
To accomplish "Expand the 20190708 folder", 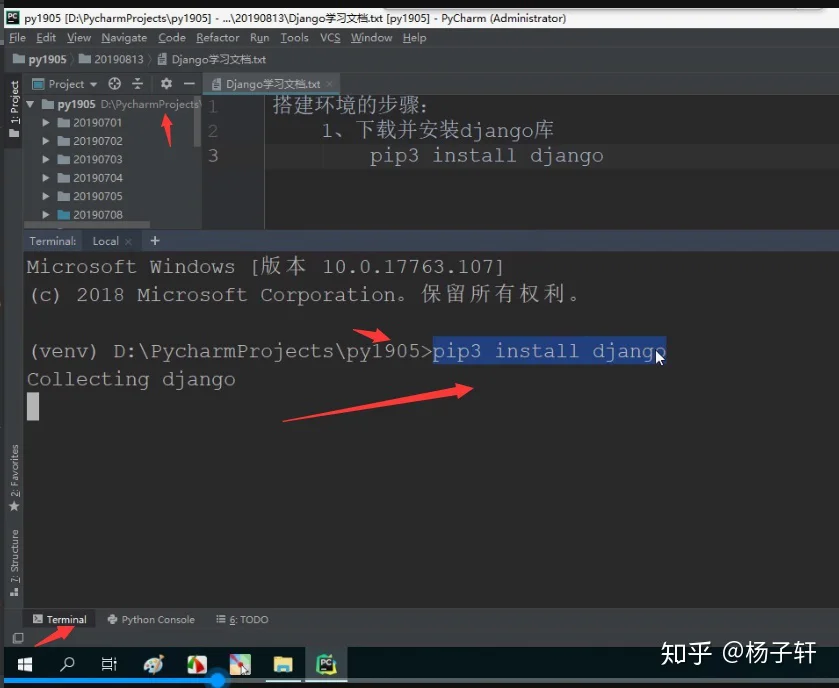I will pyautogui.click(x=46, y=215).
